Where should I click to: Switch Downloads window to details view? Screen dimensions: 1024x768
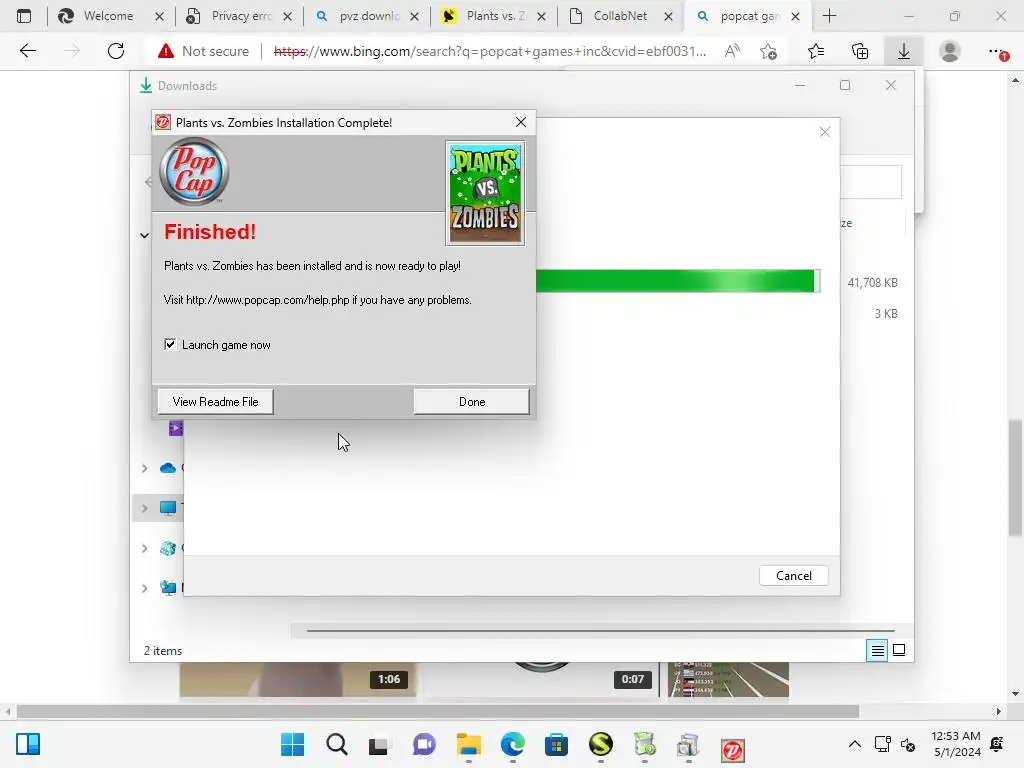tap(877, 650)
